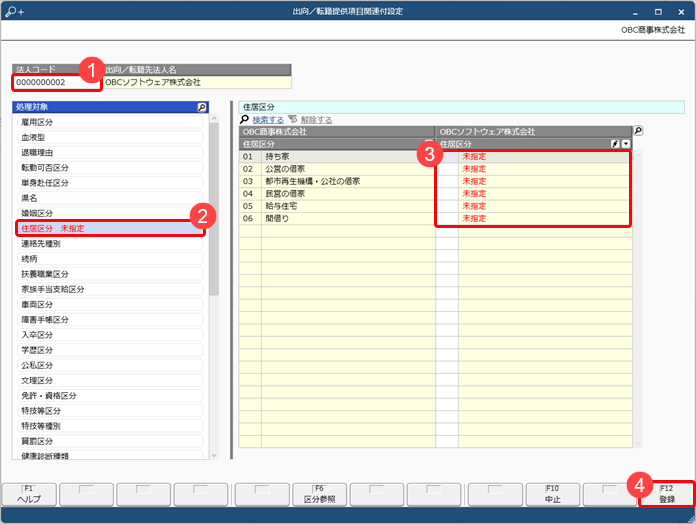The width and height of the screenshot is (696, 524).
Task: Click 未指定 cell in row 02 公営の借家
Action: click(545, 169)
